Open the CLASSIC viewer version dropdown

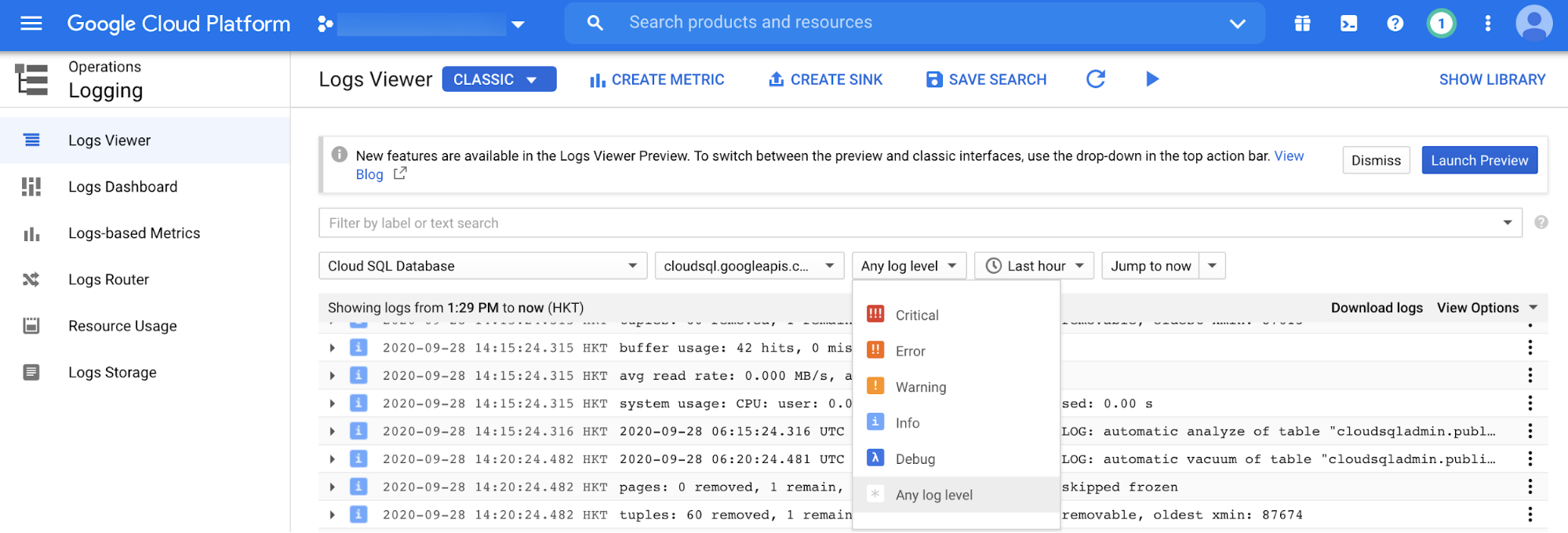pyautogui.click(x=499, y=79)
